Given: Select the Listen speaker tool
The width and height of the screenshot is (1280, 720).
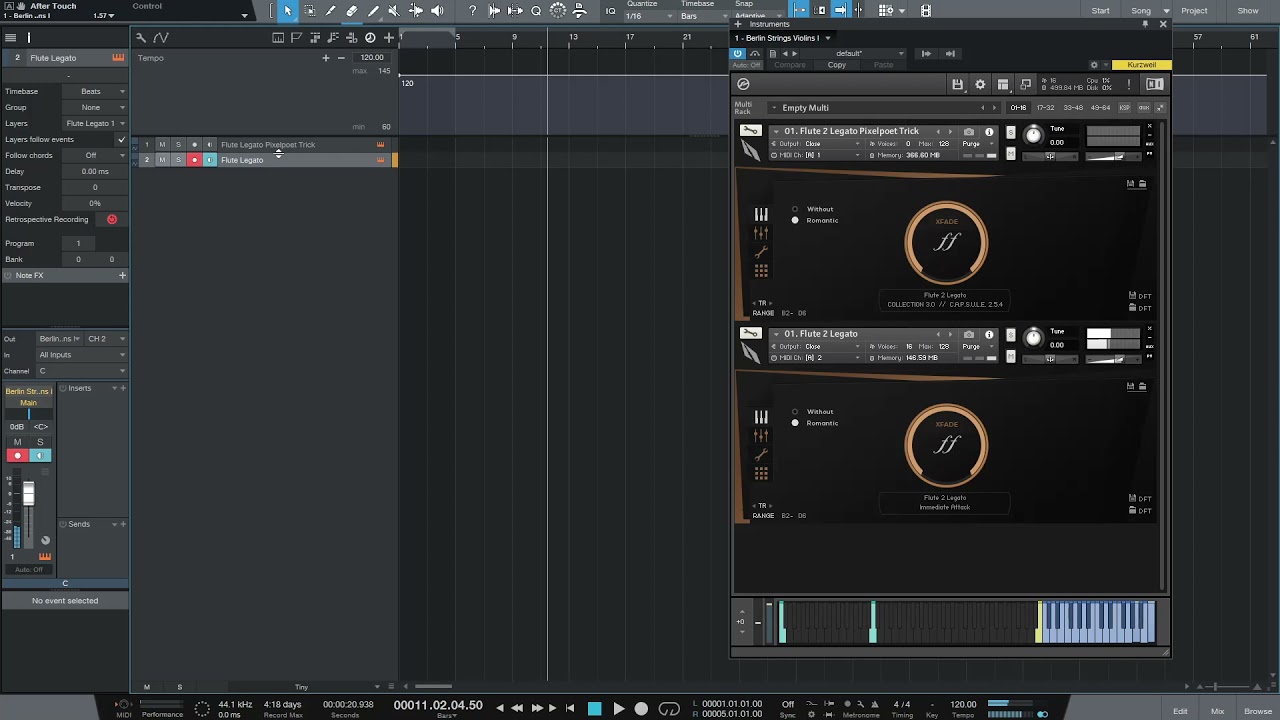Looking at the screenshot, I should point(436,11).
